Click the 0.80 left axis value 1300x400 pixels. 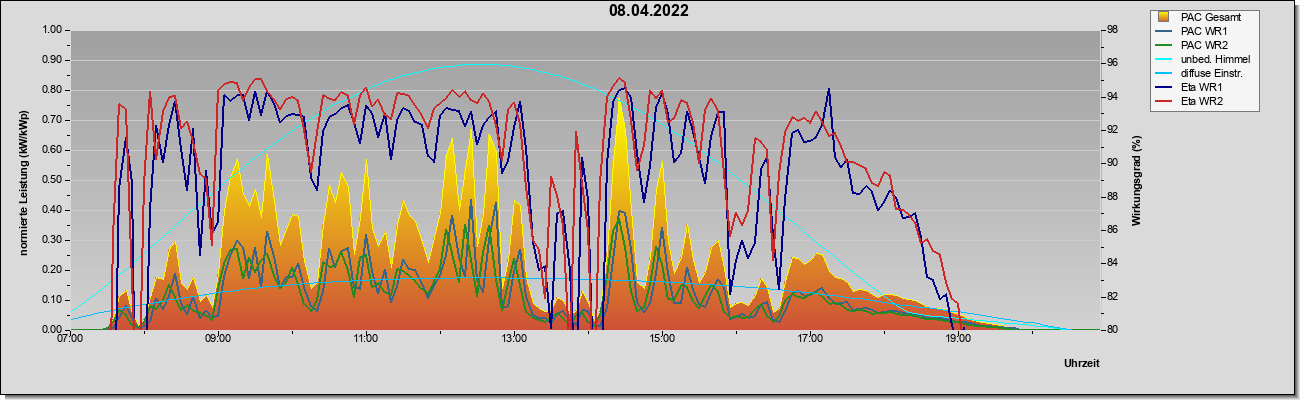52,90
